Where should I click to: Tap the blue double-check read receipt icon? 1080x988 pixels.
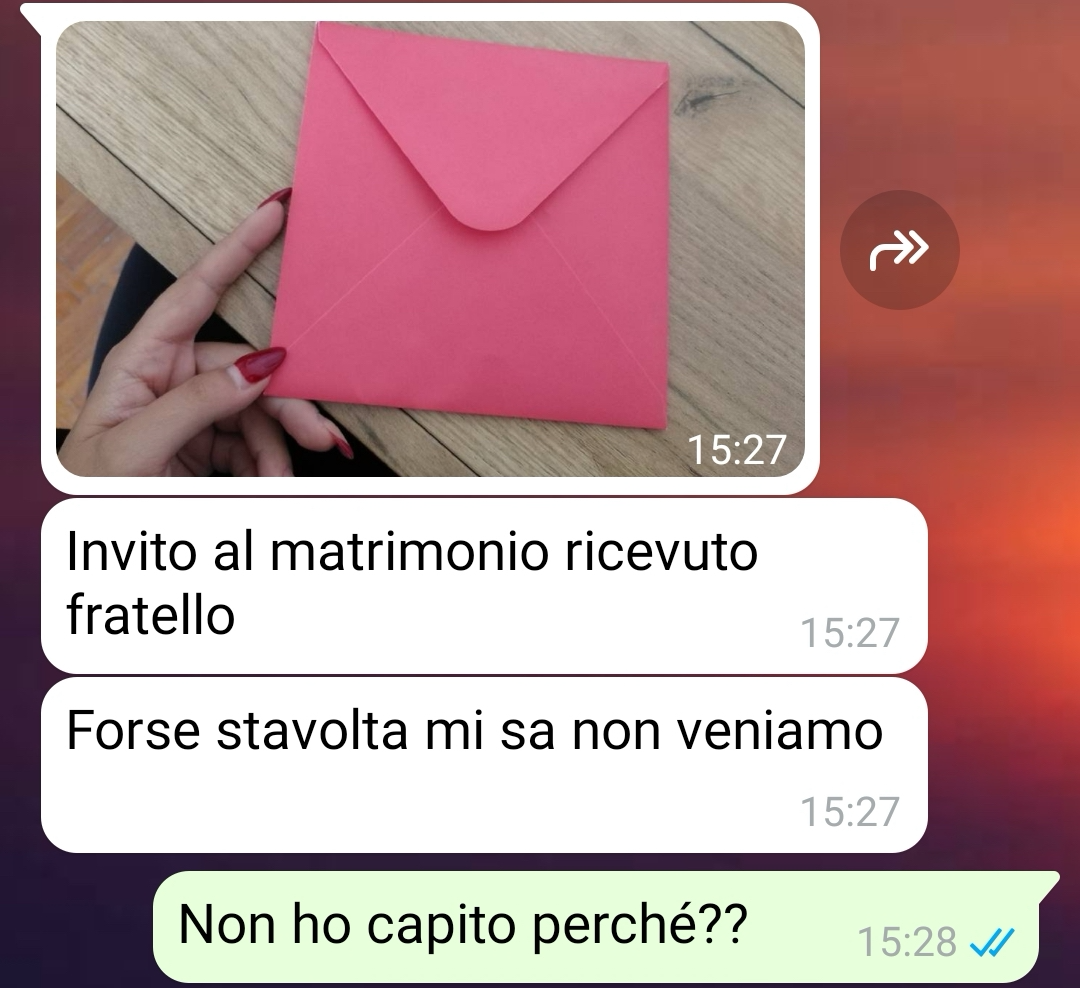coord(992,942)
